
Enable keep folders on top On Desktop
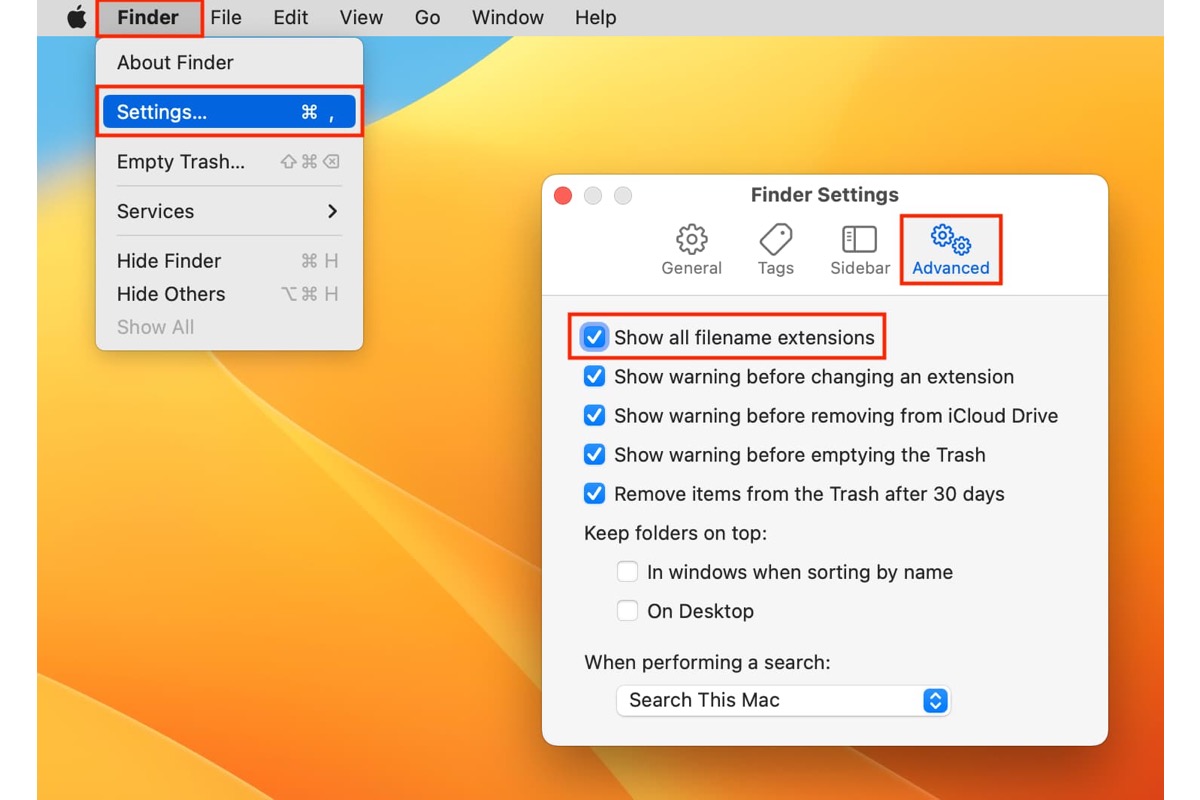(x=627, y=611)
